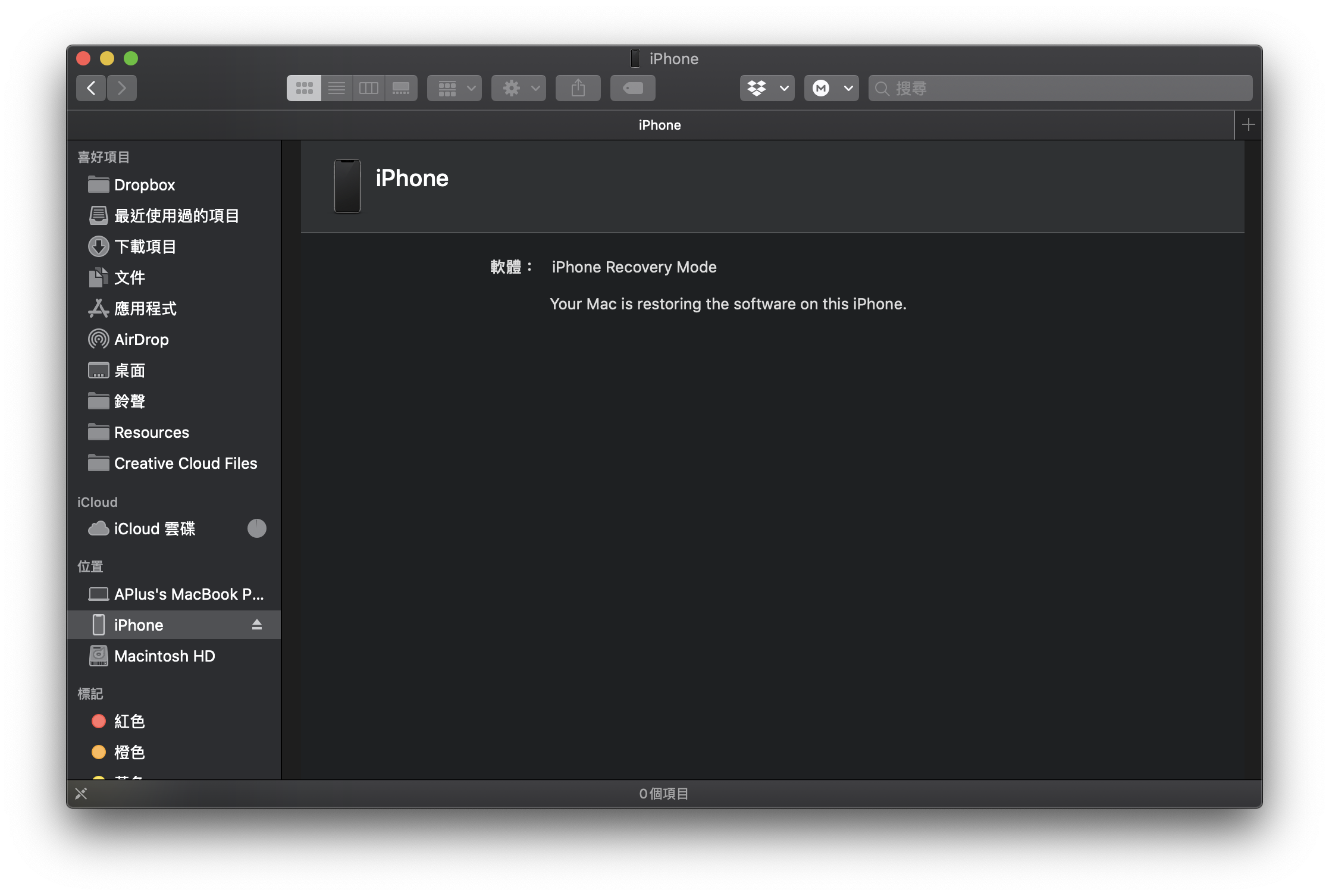The image size is (1329, 896).
Task: Open the M app toolbar dropdown
Action: point(832,88)
